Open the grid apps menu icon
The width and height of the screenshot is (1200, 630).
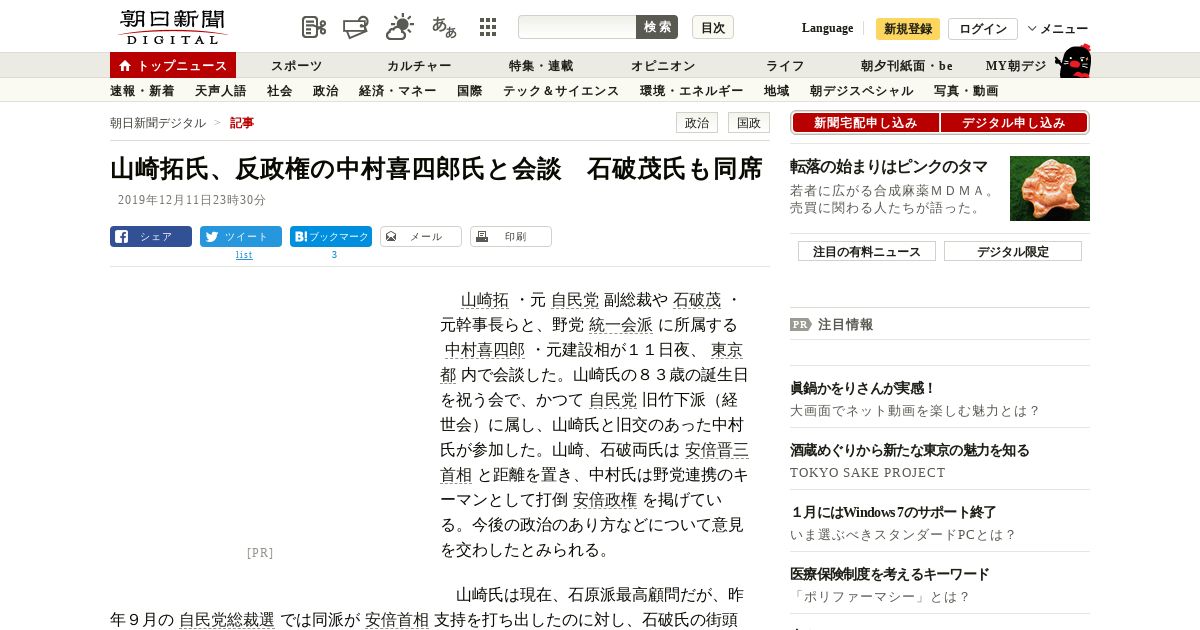(x=488, y=27)
